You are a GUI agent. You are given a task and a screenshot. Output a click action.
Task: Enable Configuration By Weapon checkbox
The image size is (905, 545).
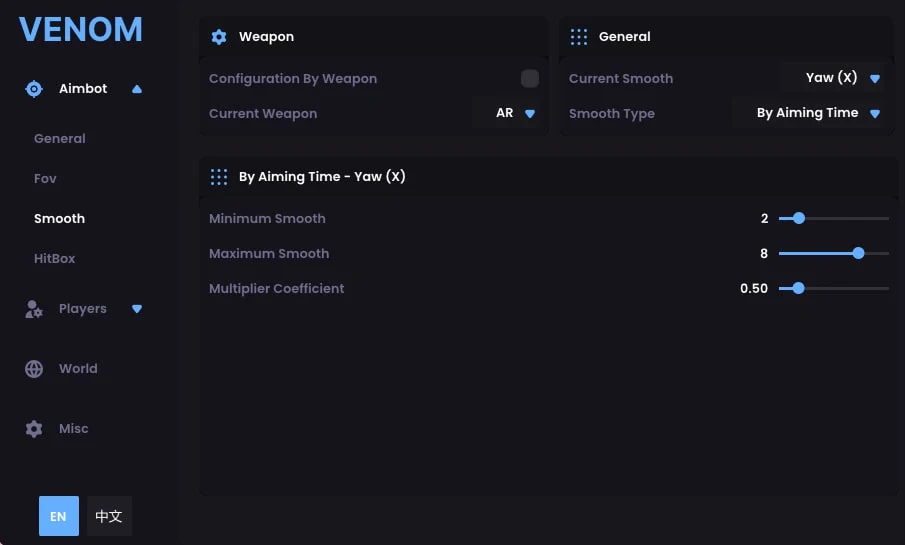(x=530, y=79)
